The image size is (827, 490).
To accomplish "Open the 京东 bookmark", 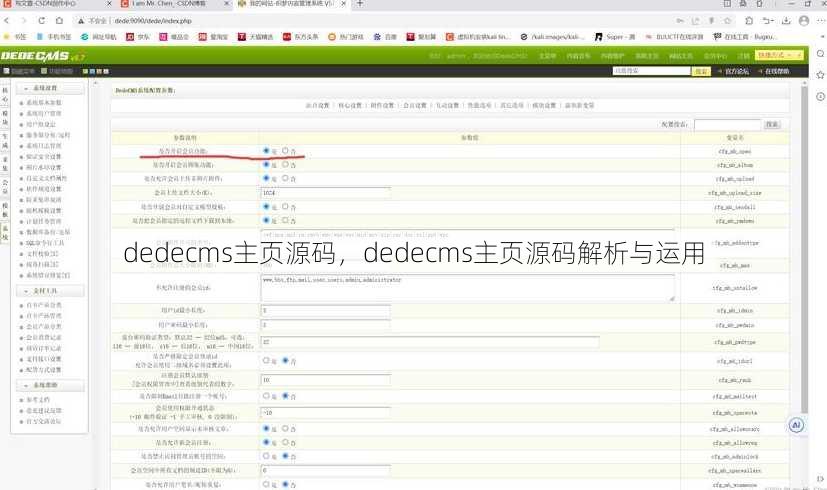I will pos(137,37).
